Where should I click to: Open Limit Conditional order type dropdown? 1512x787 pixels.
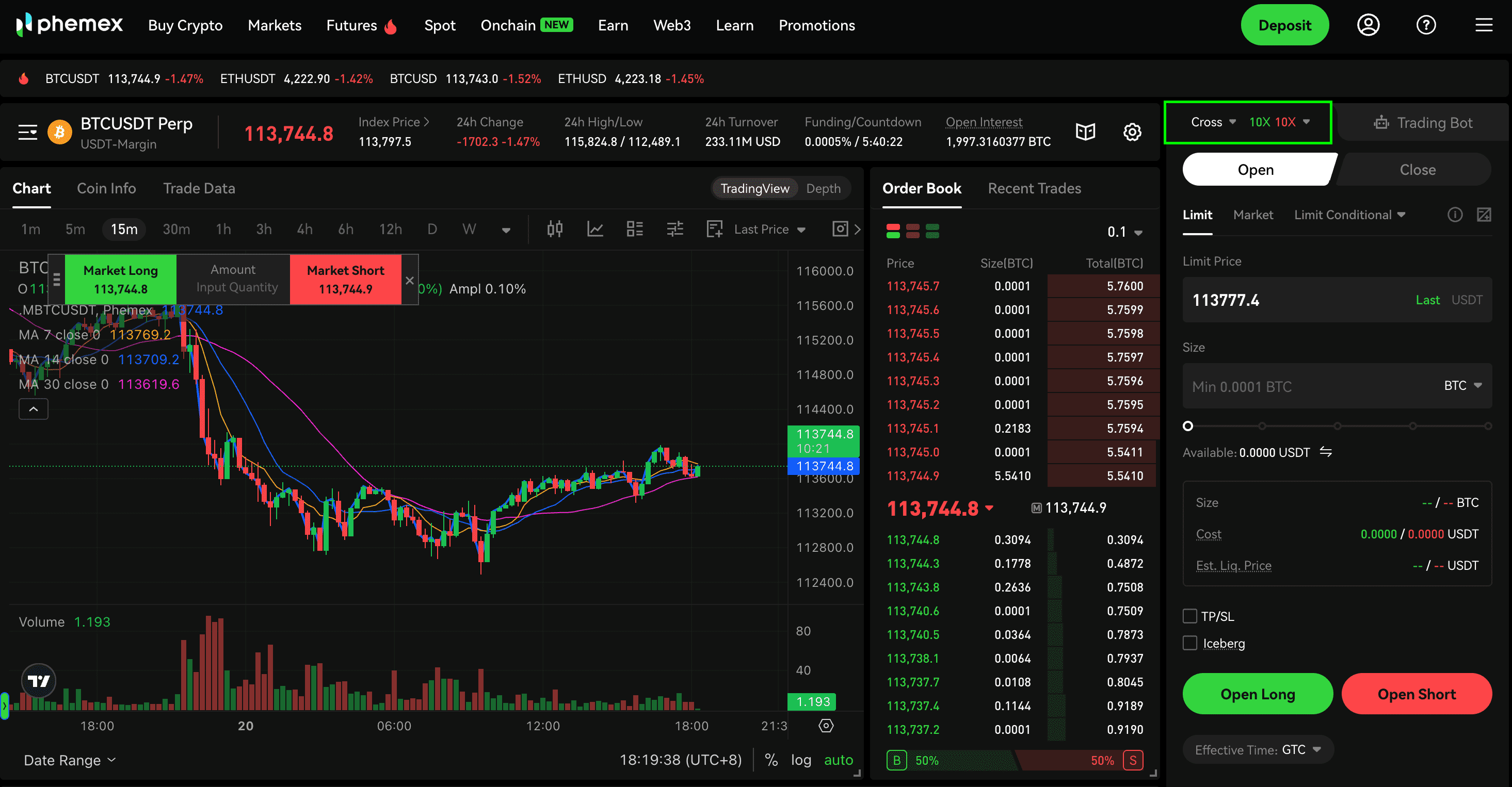coord(1349,215)
